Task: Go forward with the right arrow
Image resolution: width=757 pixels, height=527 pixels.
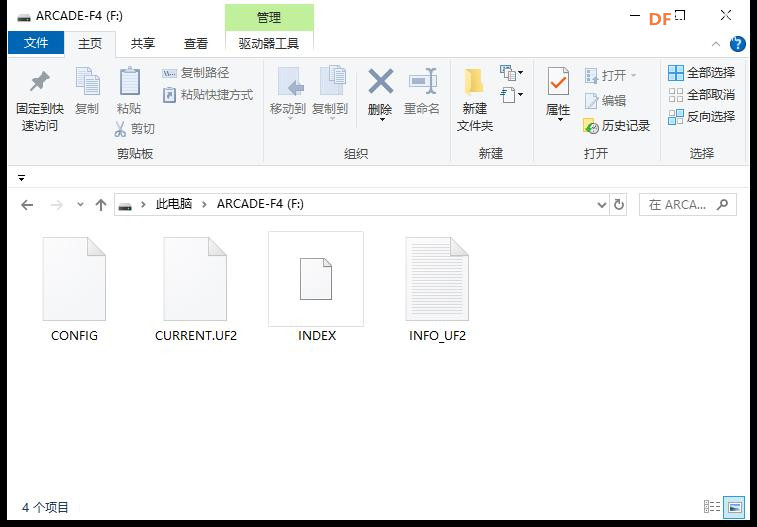Action: [x=57, y=205]
